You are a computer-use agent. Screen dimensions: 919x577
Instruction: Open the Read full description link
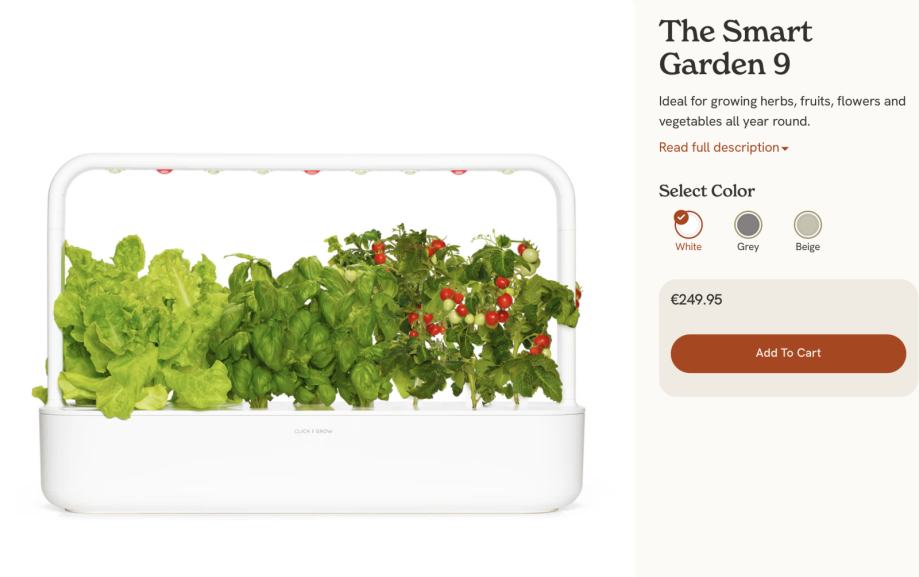click(x=719, y=147)
